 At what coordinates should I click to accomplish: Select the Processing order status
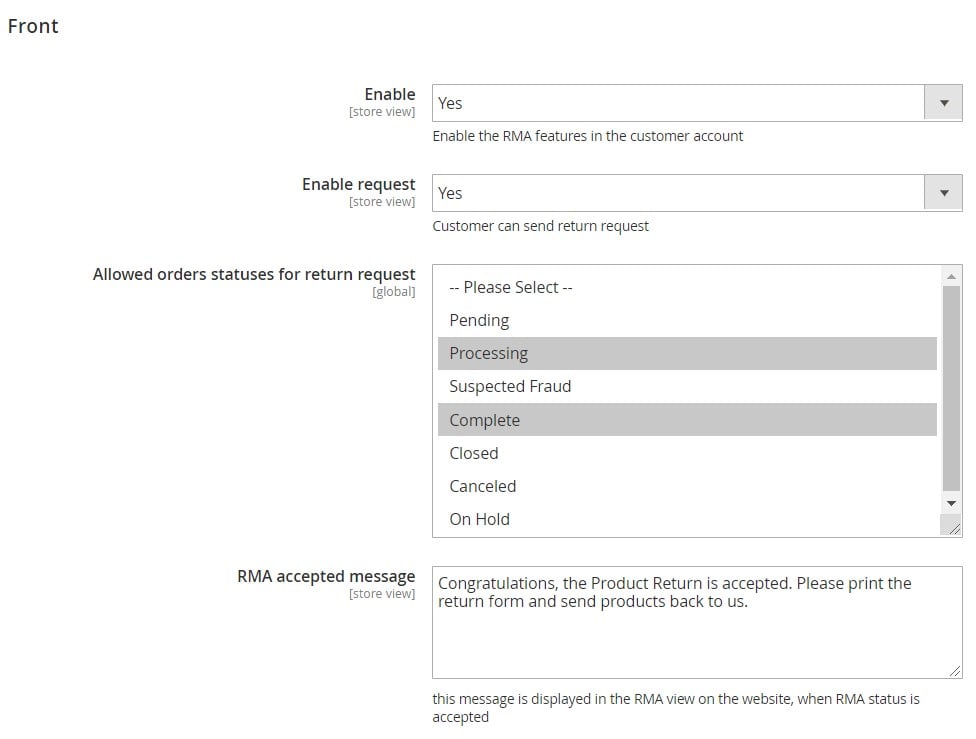(x=687, y=354)
